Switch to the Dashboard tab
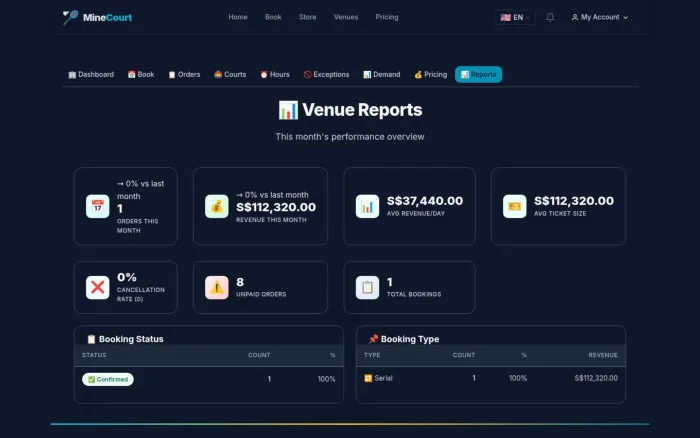 click(x=91, y=75)
